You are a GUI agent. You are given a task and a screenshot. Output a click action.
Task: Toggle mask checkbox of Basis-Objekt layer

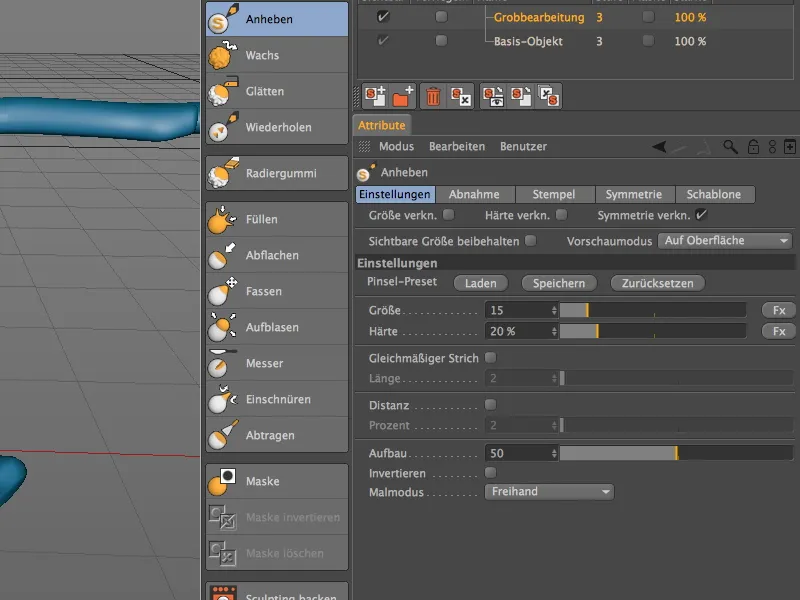tap(648, 40)
